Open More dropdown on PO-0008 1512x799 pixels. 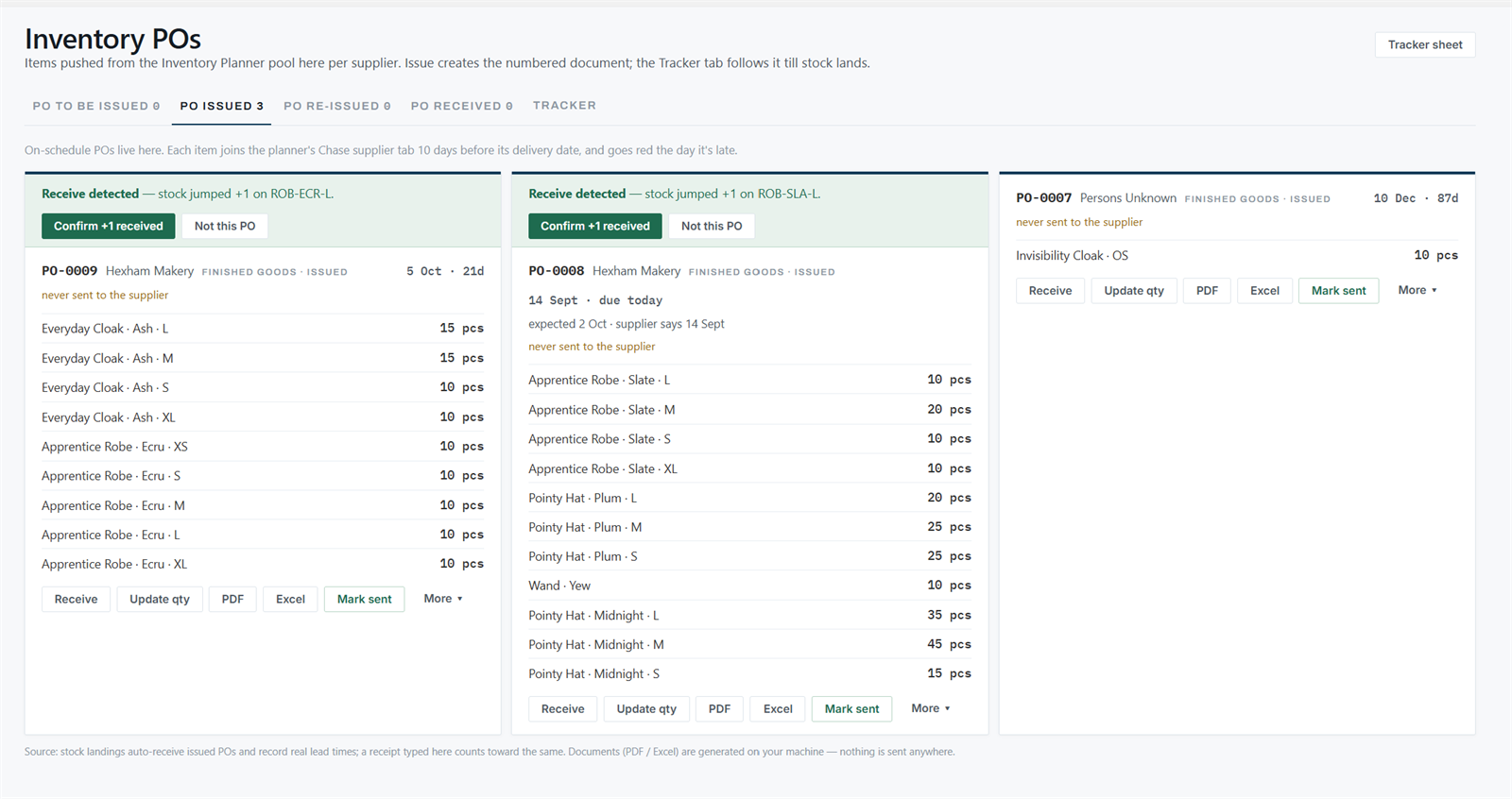(x=931, y=708)
